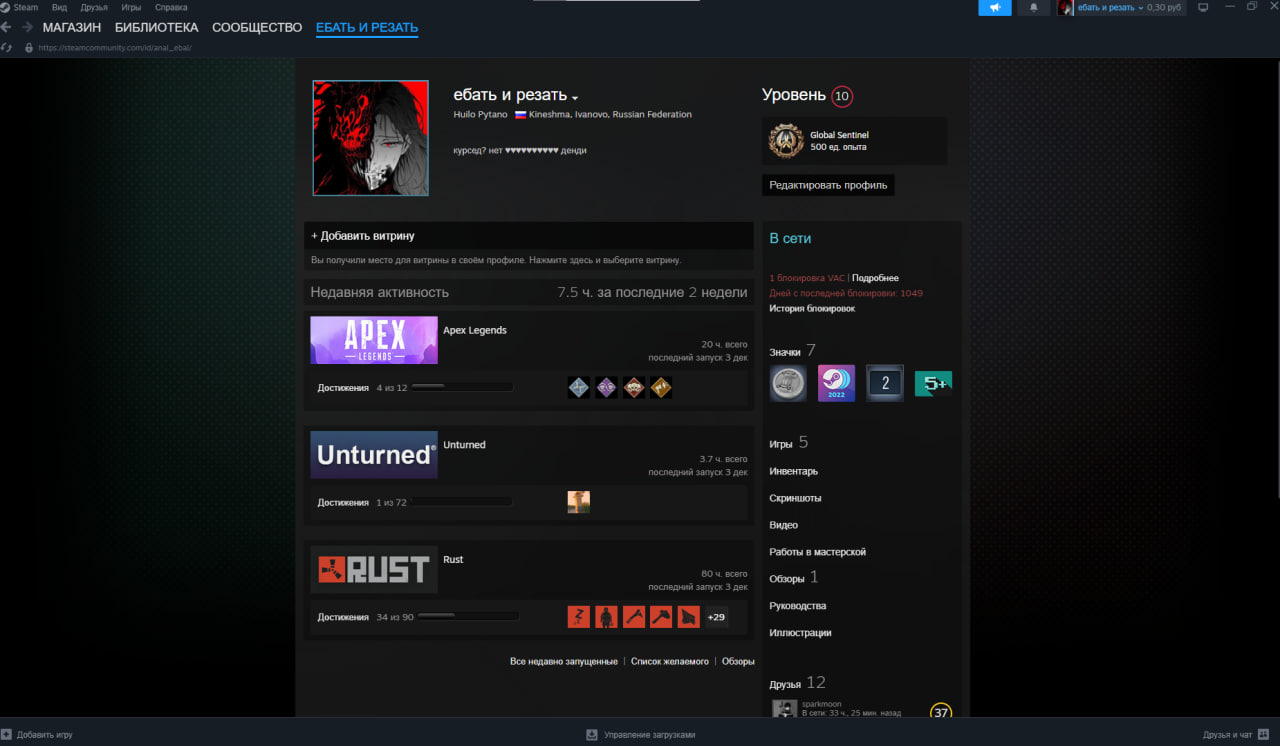Click the large profile avatar image
The image size is (1280, 746).
371,138
